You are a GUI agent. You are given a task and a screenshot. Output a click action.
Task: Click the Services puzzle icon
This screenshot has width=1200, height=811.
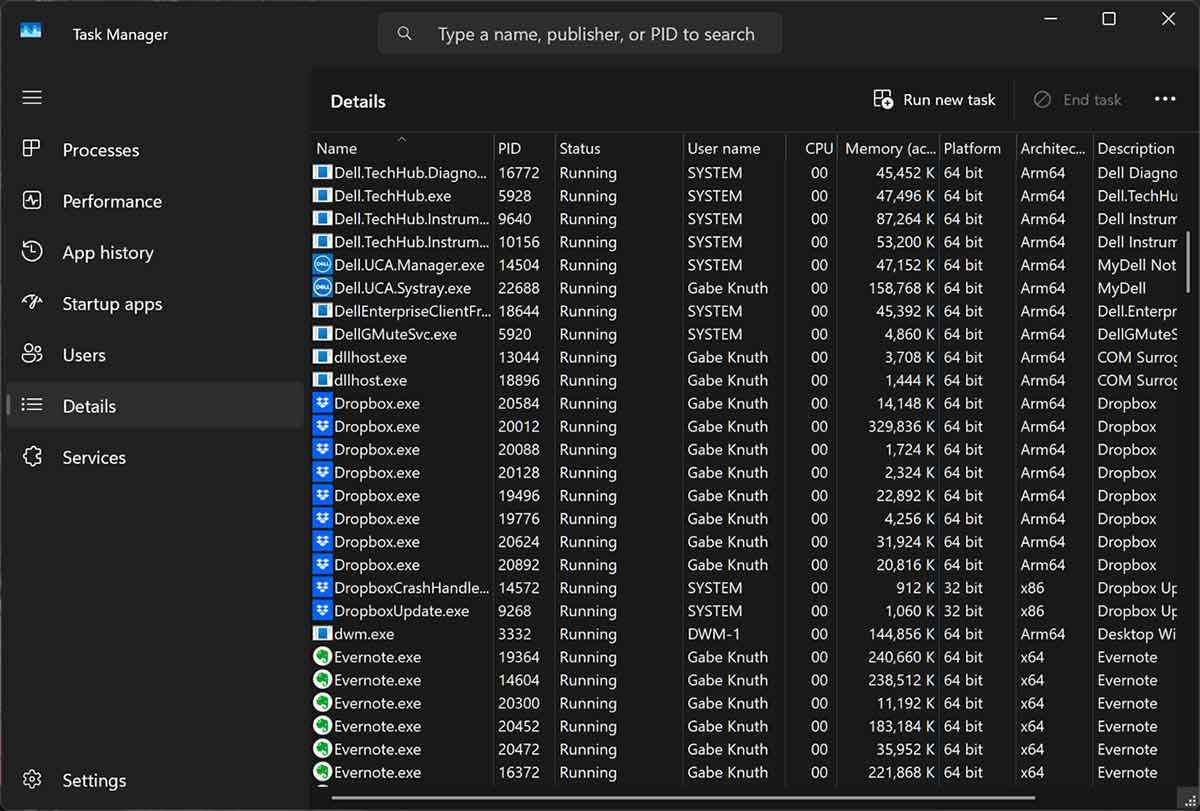pos(32,457)
